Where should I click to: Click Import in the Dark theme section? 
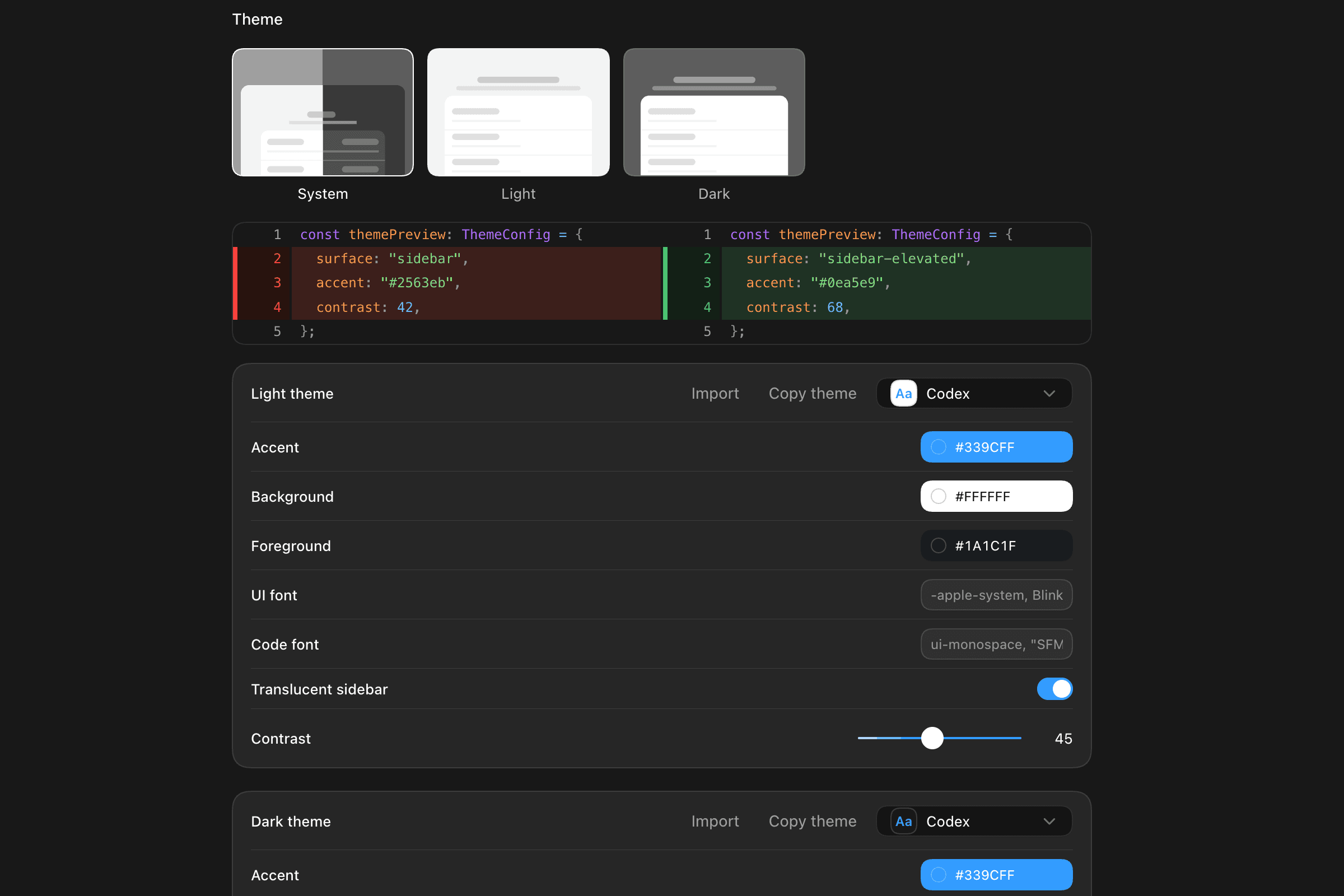(x=715, y=821)
